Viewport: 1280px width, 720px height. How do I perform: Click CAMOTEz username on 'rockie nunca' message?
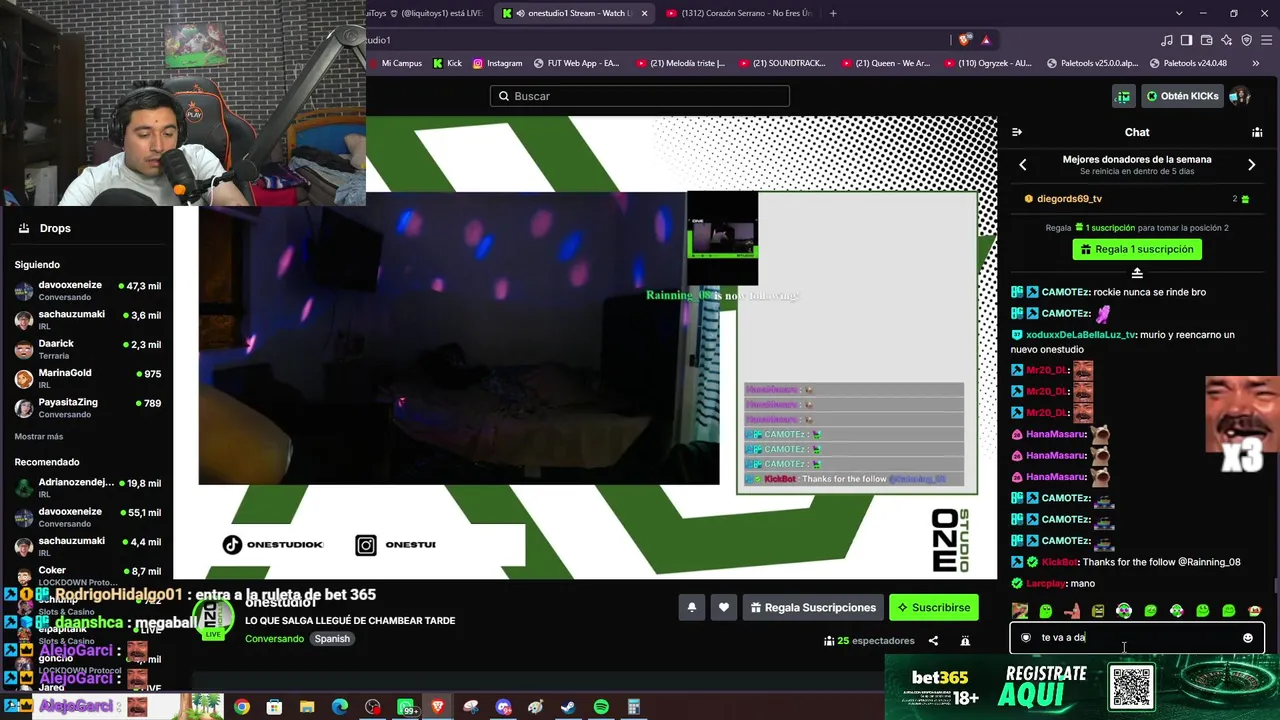[1065, 292]
